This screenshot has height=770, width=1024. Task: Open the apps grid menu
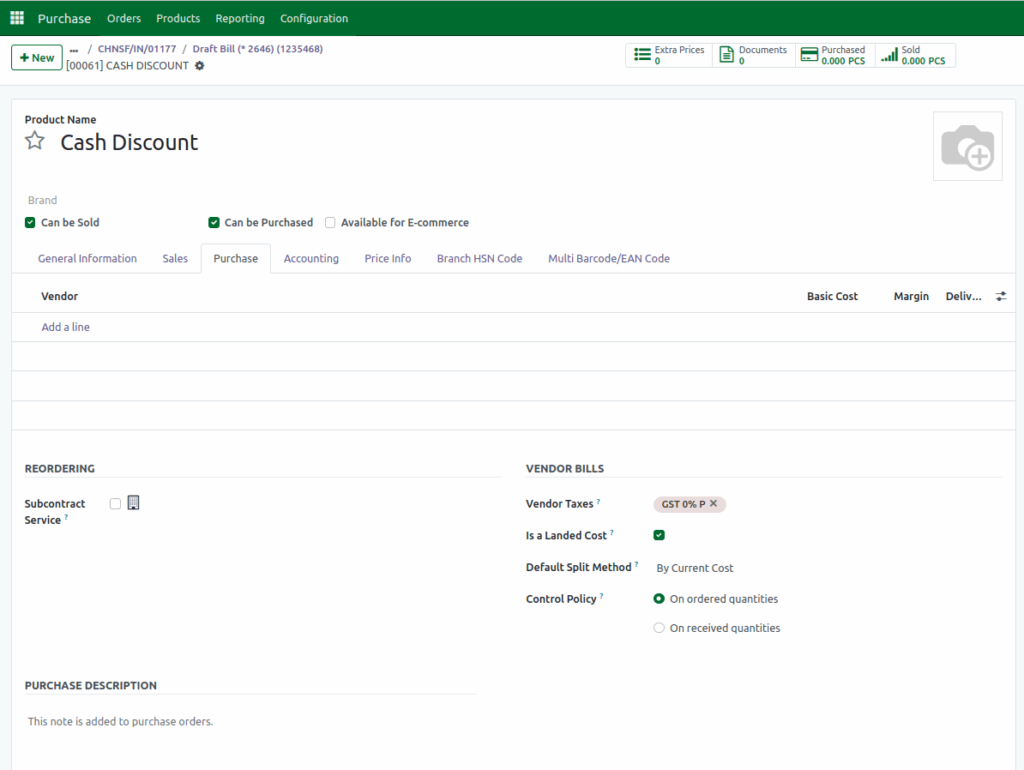16,17
